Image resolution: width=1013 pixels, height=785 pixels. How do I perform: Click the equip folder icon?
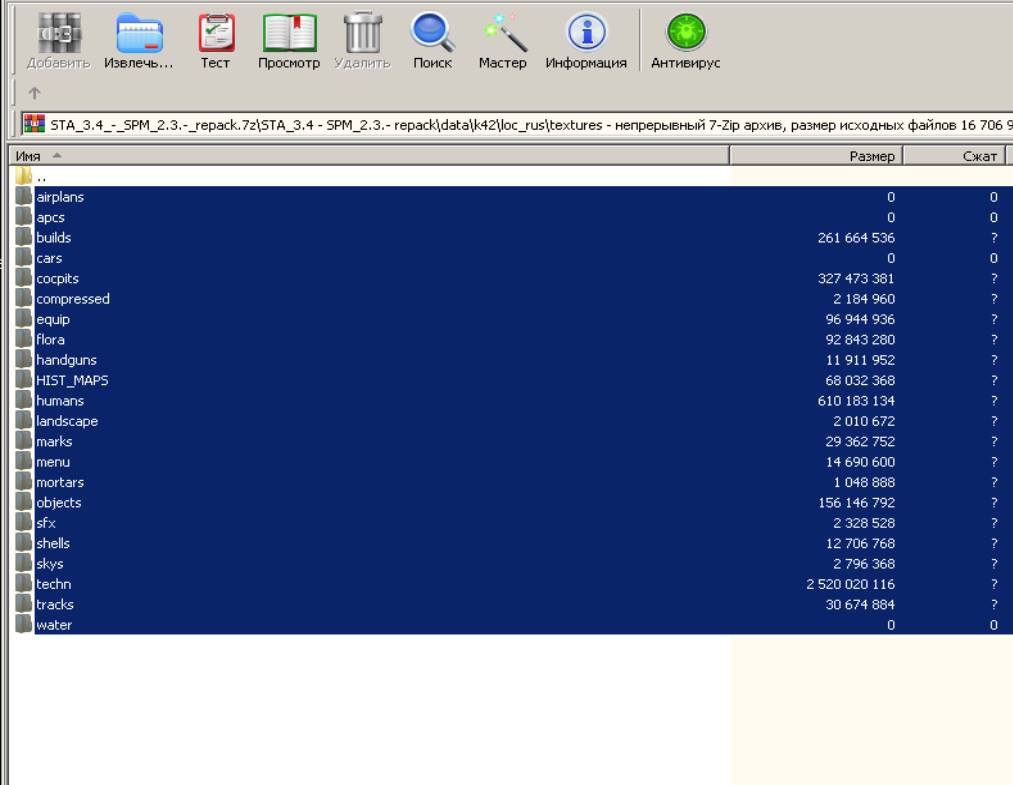point(23,319)
